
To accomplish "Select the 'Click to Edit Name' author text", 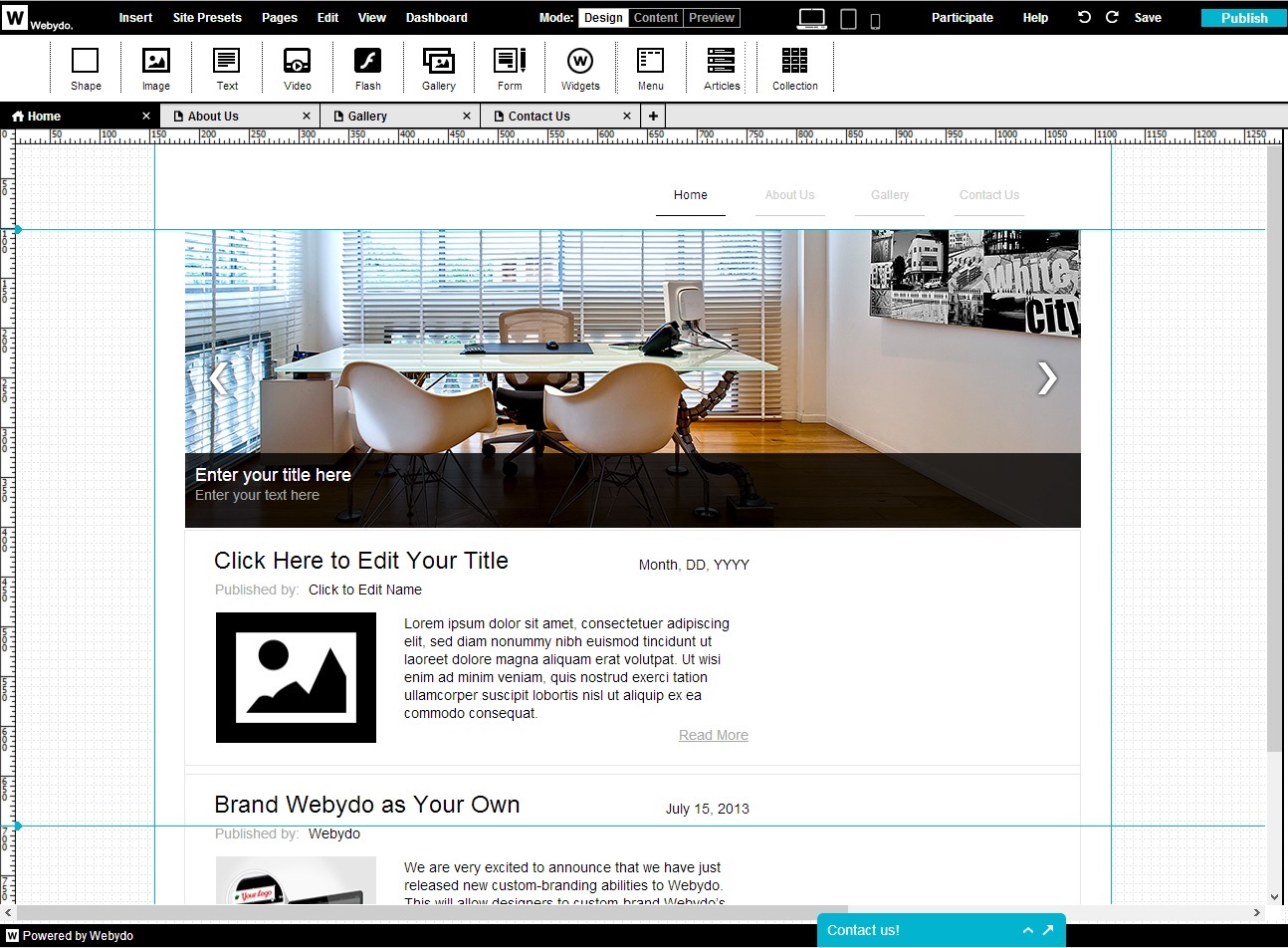I will (365, 590).
